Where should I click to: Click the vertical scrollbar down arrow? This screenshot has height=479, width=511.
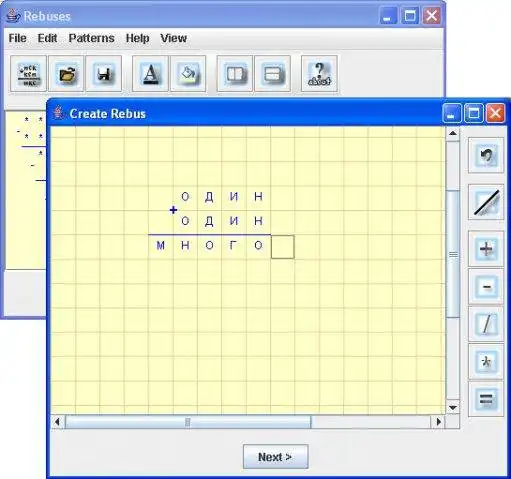click(x=453, y=408)
